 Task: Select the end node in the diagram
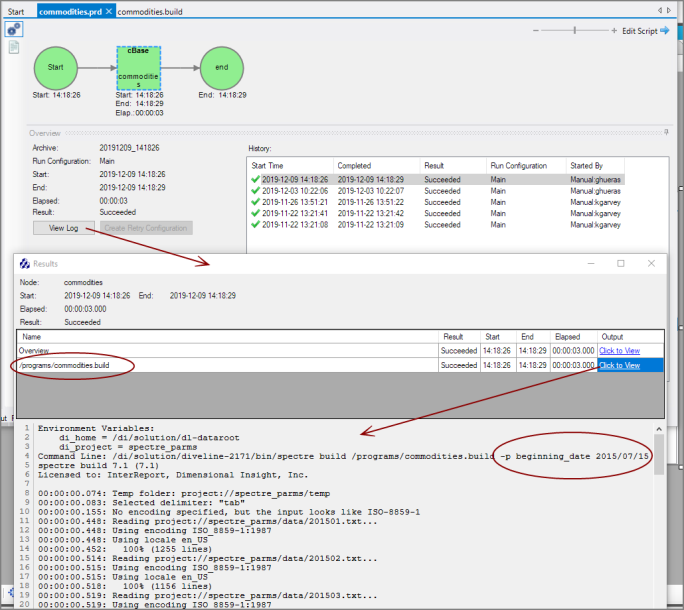pos(221,67)
